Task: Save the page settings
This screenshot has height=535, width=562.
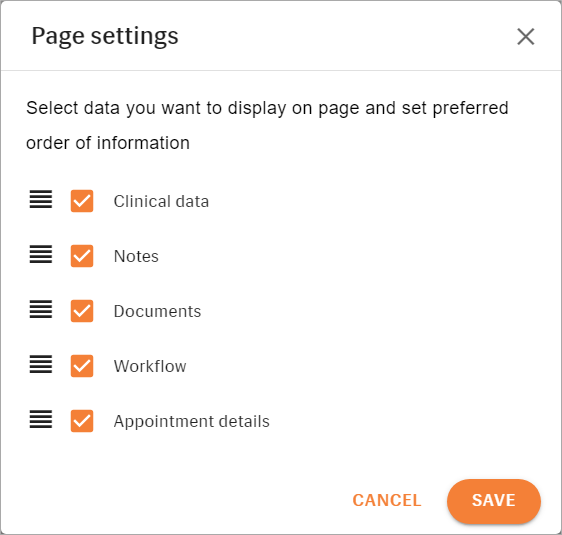Action: pos(494,501)
